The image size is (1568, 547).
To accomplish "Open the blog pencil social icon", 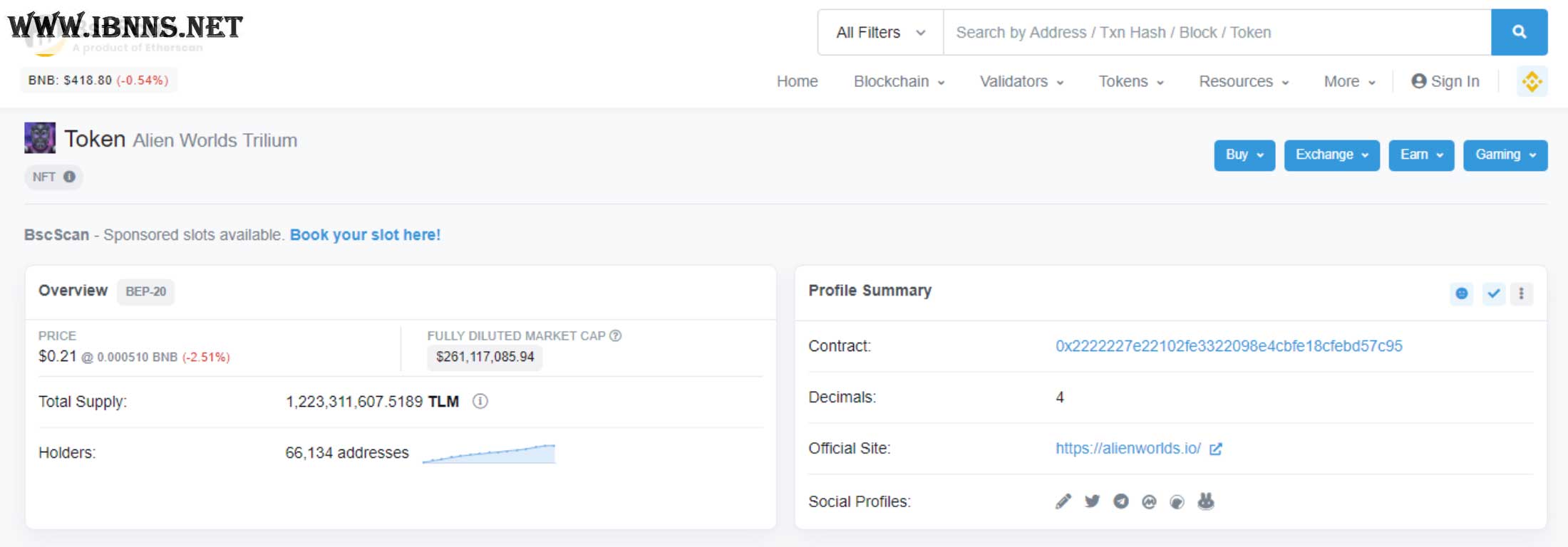I will [x=1063, y=501].
